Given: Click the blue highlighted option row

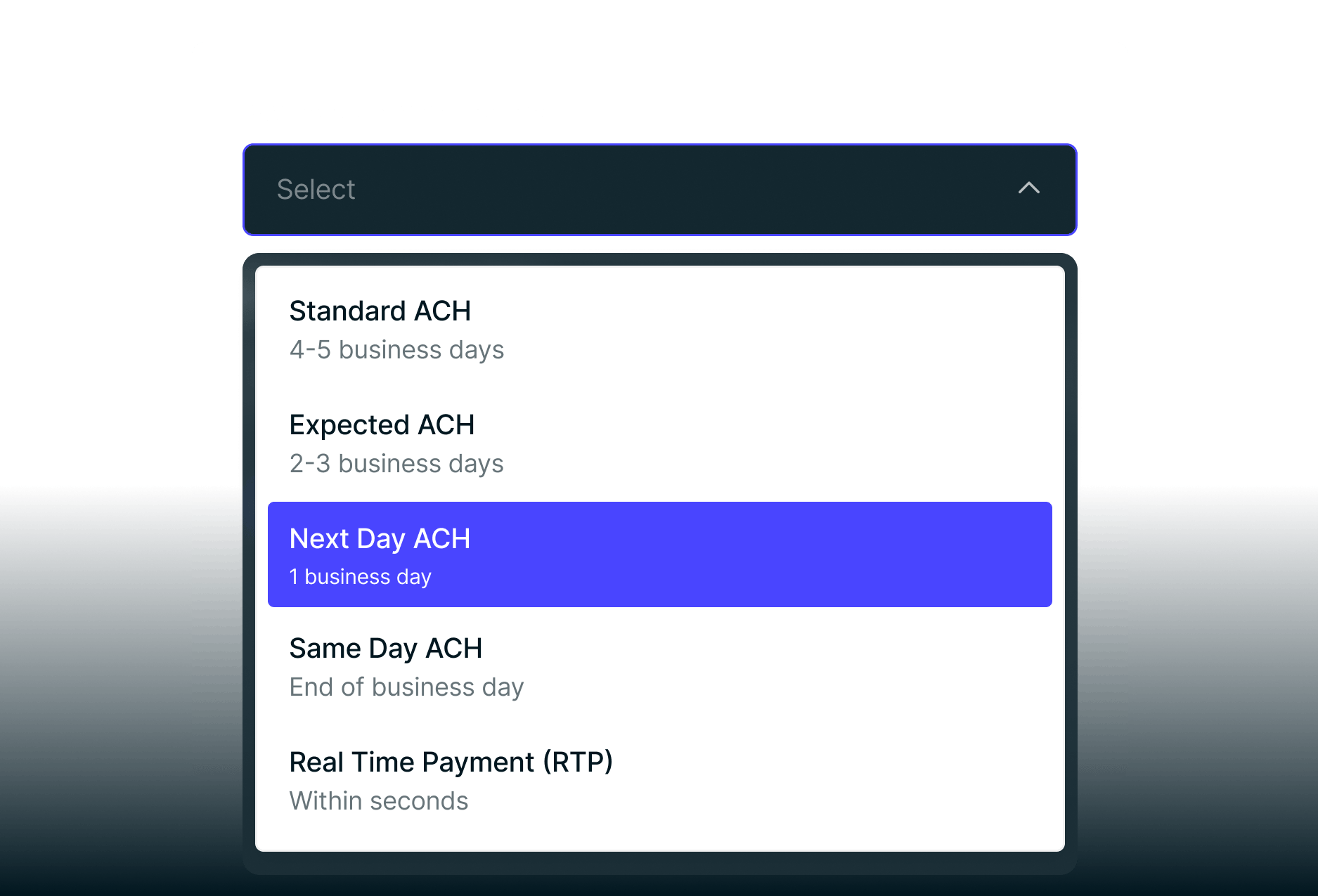Looking at the screenshot, I should click(x=659, y=554).
